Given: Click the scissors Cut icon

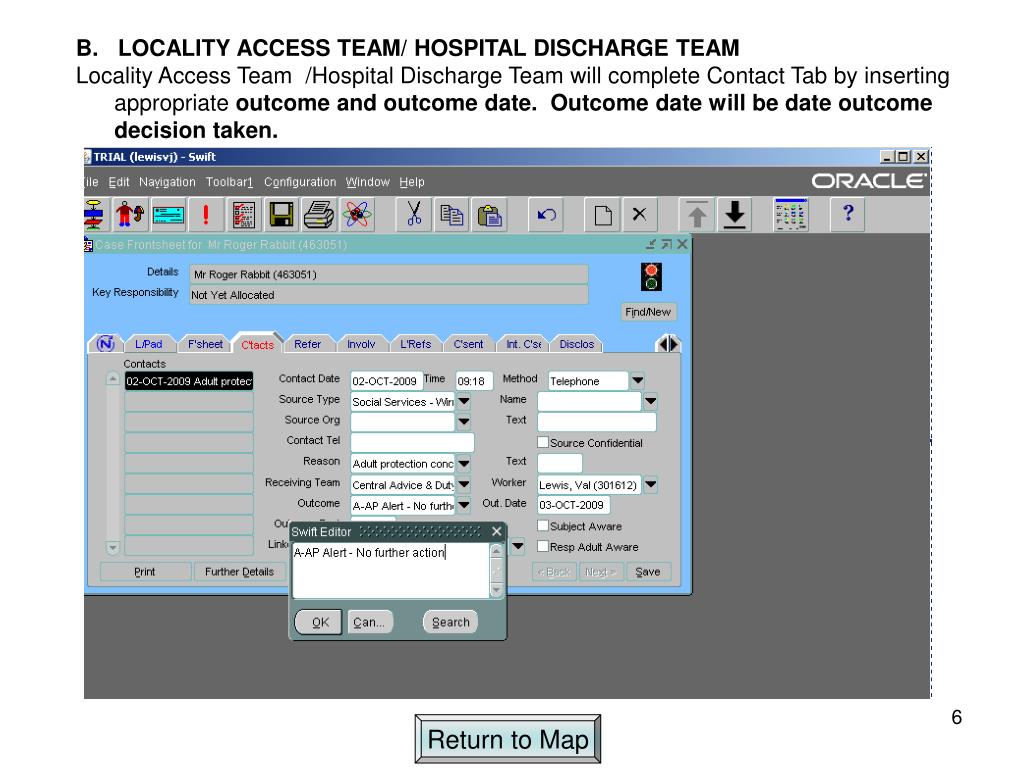Looking at the screenshot, I should pos(413,214).
